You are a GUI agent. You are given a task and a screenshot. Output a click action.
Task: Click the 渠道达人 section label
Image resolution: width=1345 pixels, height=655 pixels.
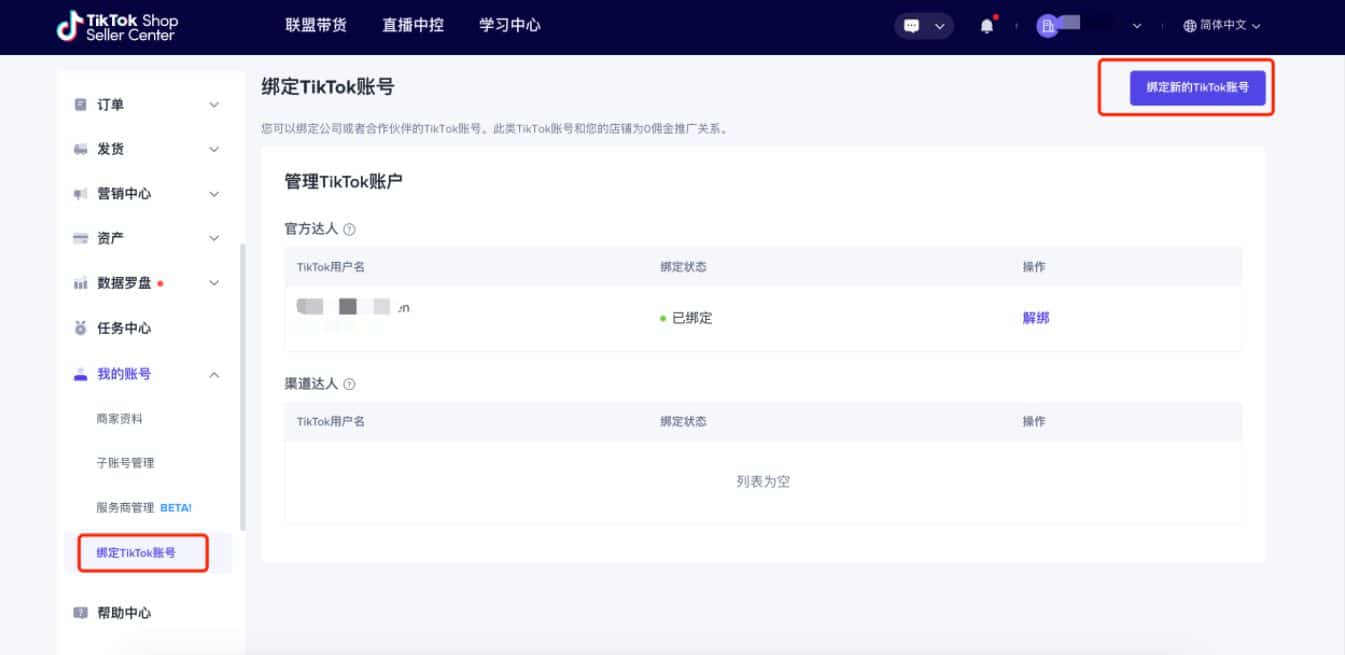click(x=311, y=385)
